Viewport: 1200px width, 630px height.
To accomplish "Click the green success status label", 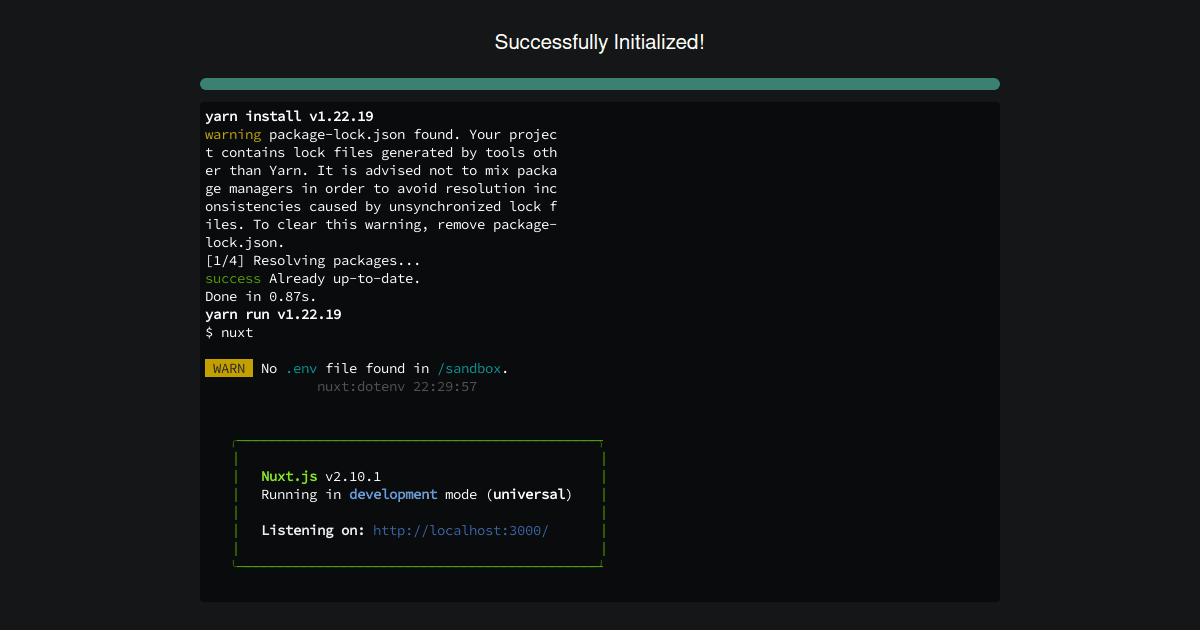I will [x=233, y=278].
